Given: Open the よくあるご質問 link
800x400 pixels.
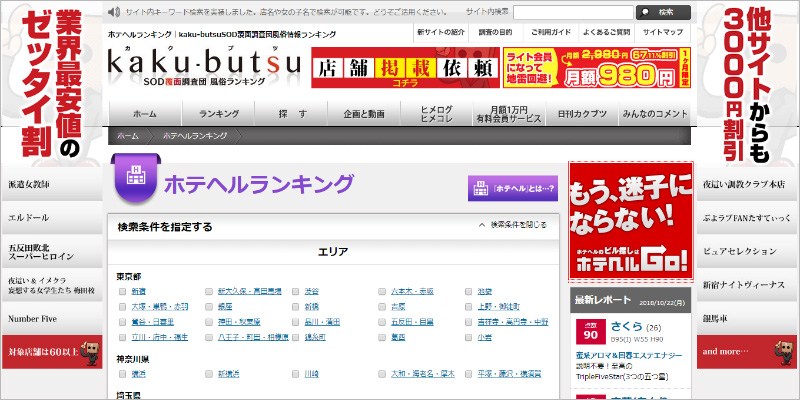Looking at the screenshot, I should pos(607,32).
